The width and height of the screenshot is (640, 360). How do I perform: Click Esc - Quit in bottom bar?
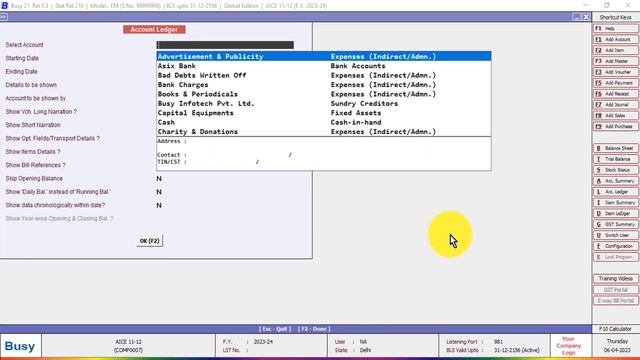(x=275, y=329)
